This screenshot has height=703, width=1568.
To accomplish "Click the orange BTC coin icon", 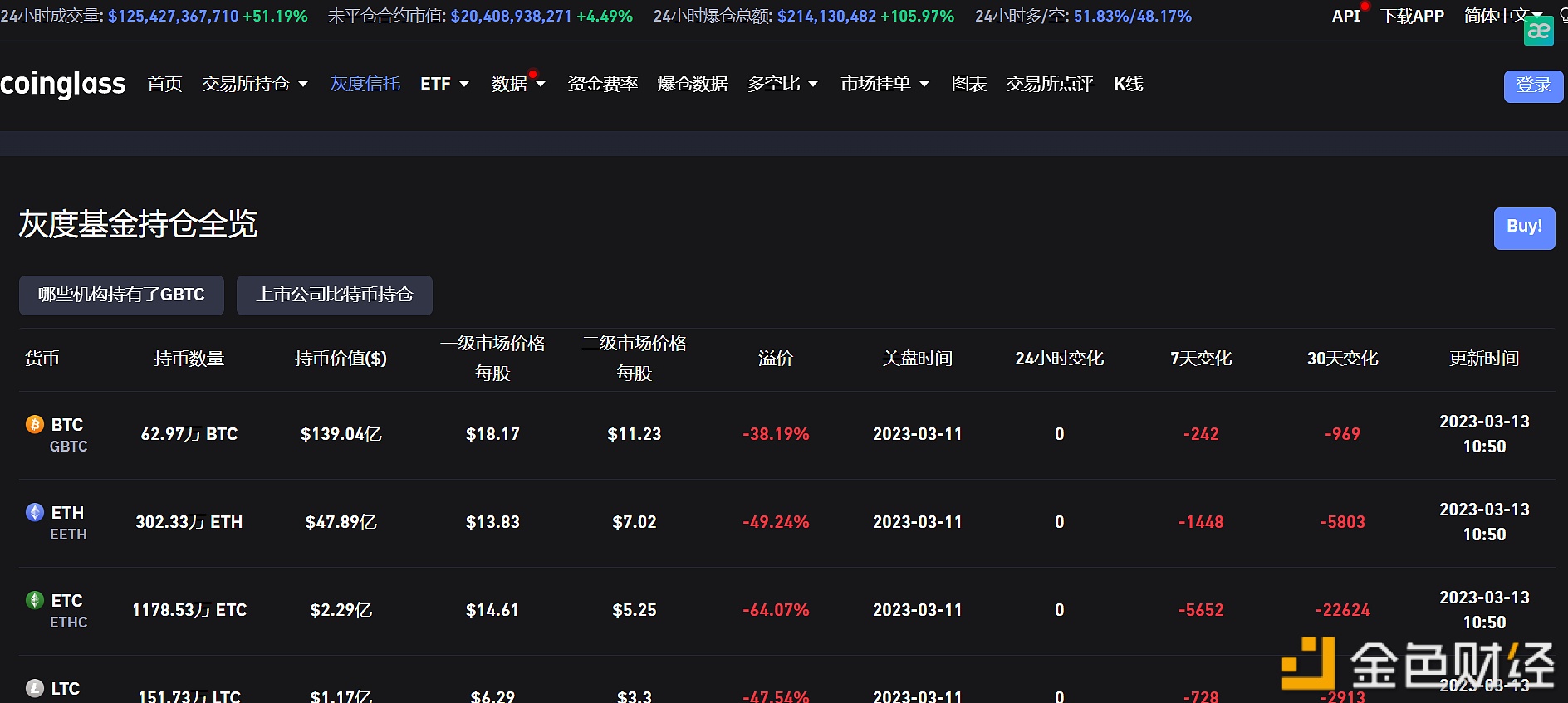I will coord(35,424).
